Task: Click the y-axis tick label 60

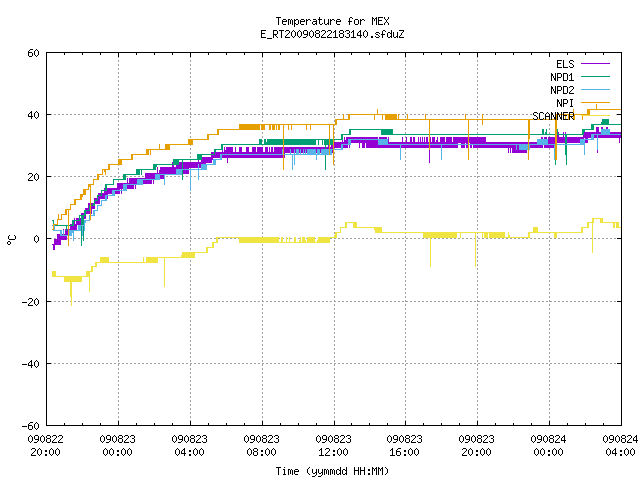Action: tap(33, 53)
